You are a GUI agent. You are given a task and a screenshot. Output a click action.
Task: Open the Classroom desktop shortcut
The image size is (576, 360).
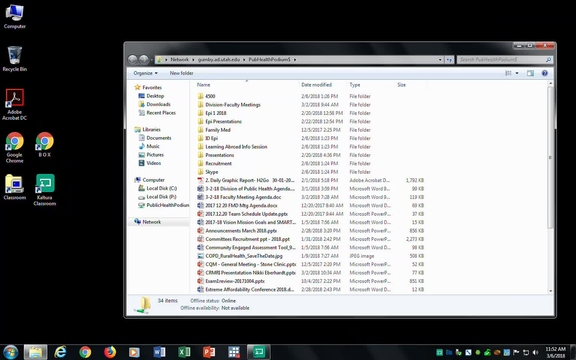point(15,187)
